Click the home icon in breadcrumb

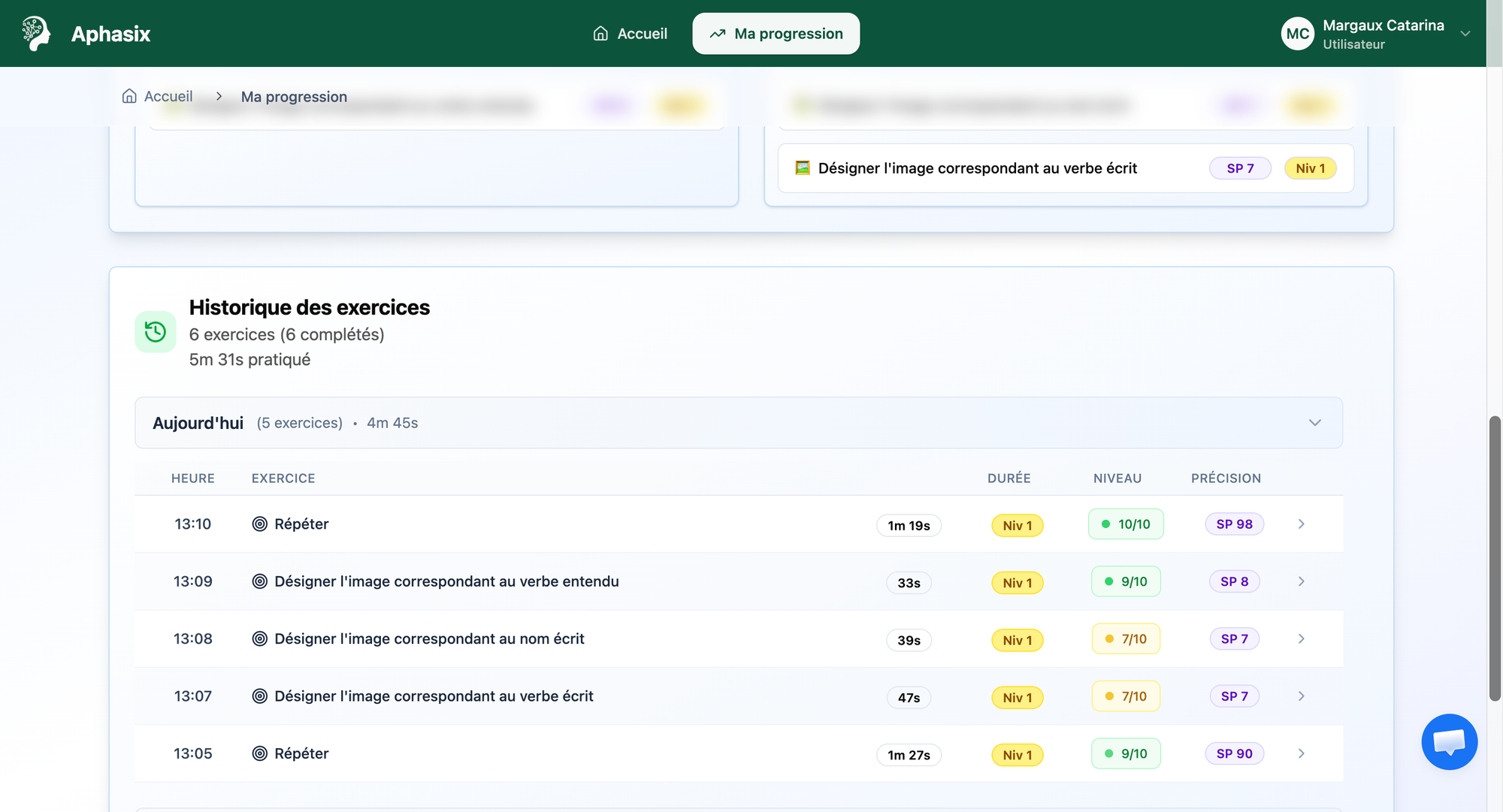[129, 96]
